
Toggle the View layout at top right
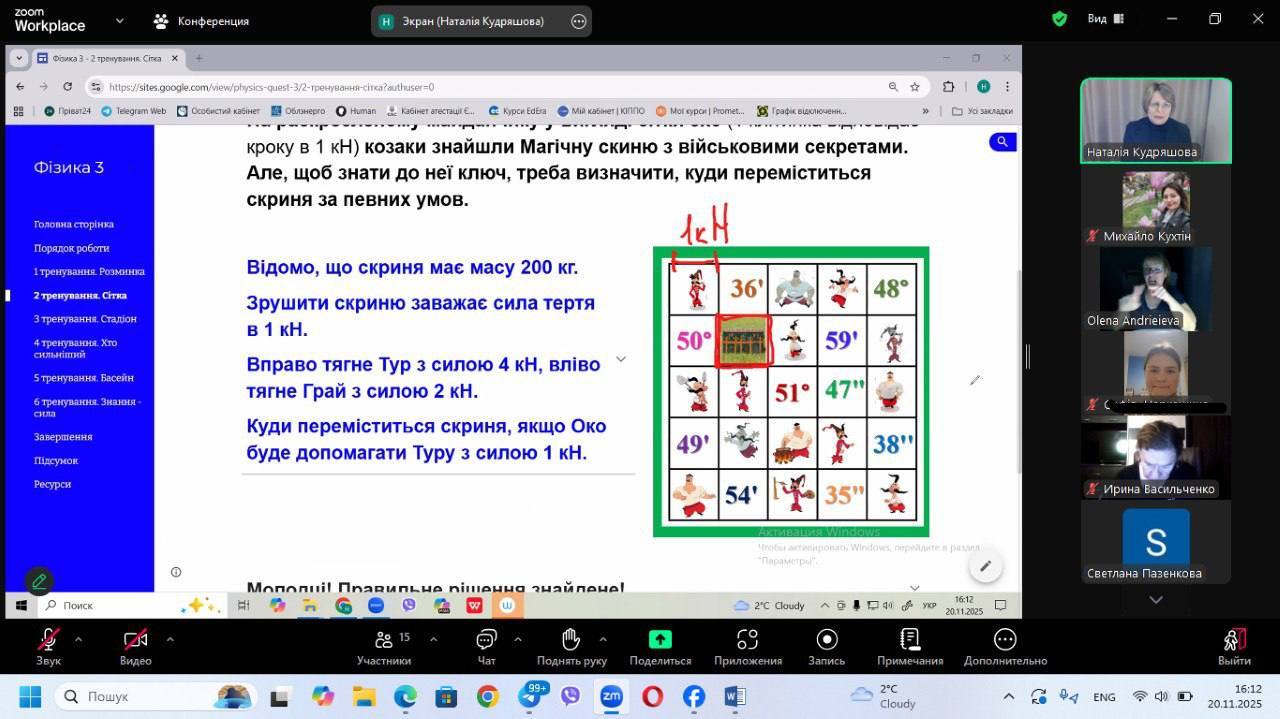point(1106,19)
